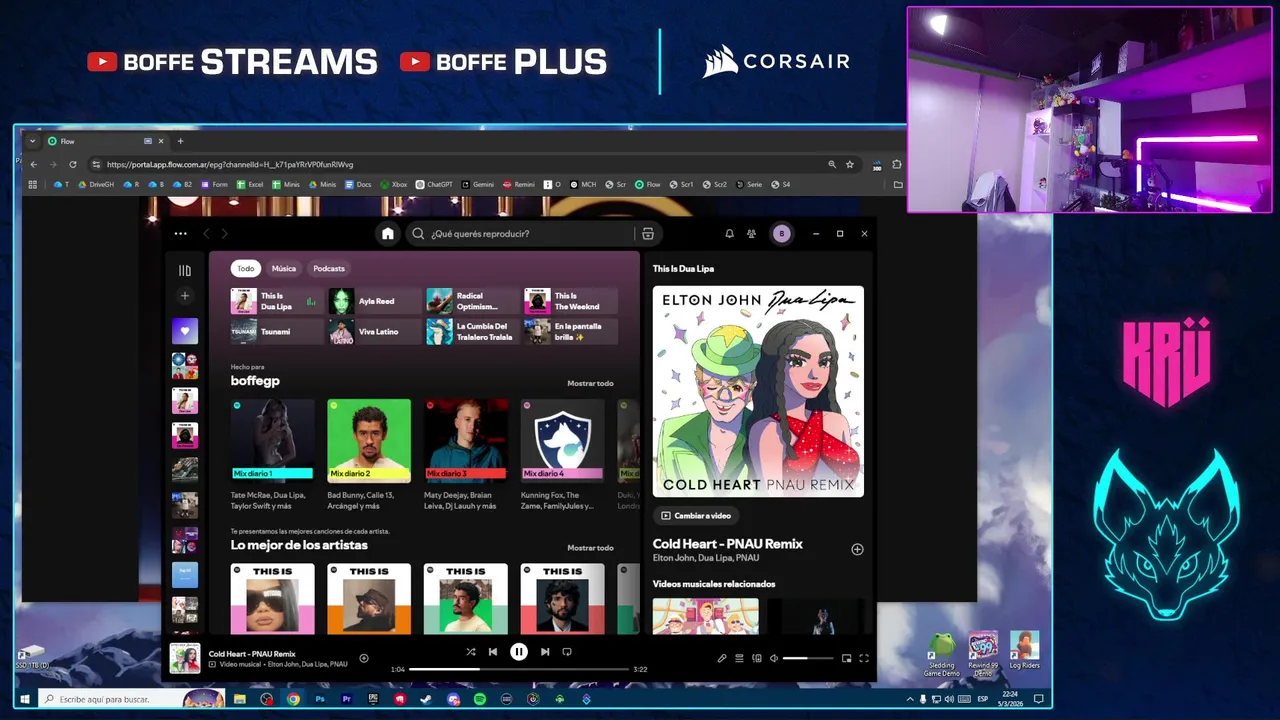Open Connect to a device icon

(756, 658)
